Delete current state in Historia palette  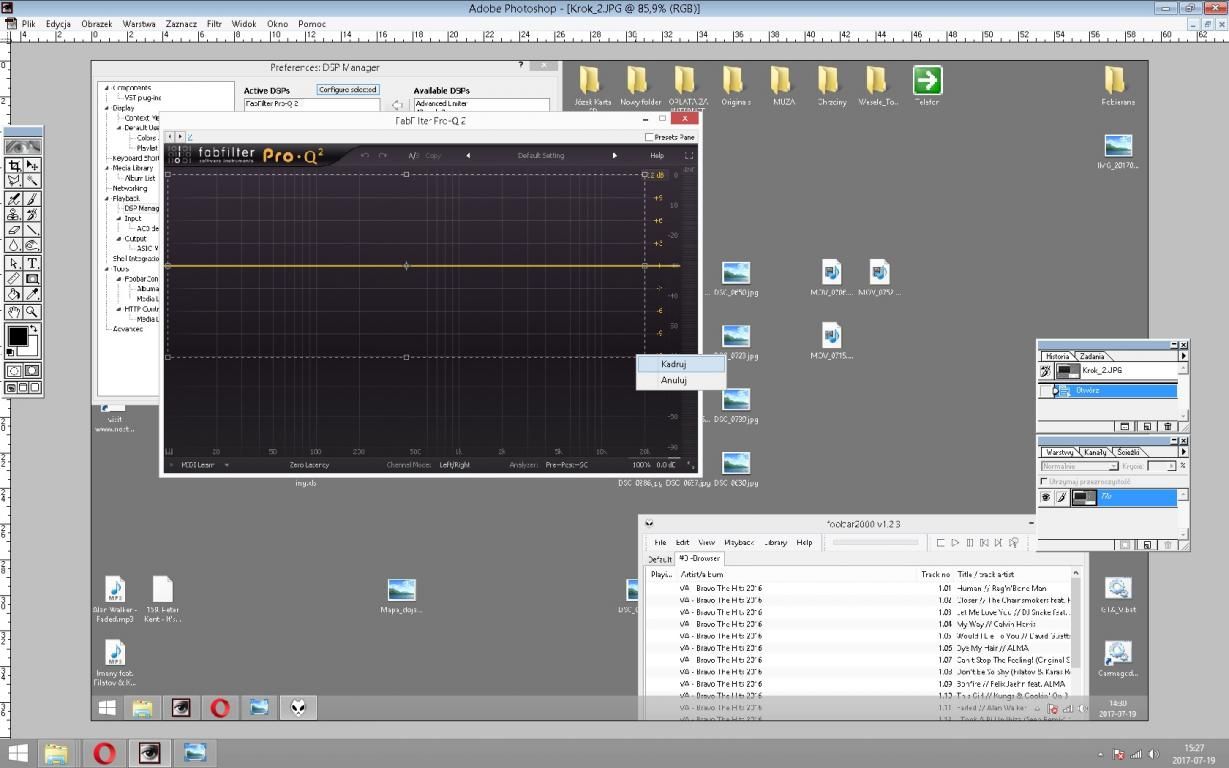(x=1168, y=426)
